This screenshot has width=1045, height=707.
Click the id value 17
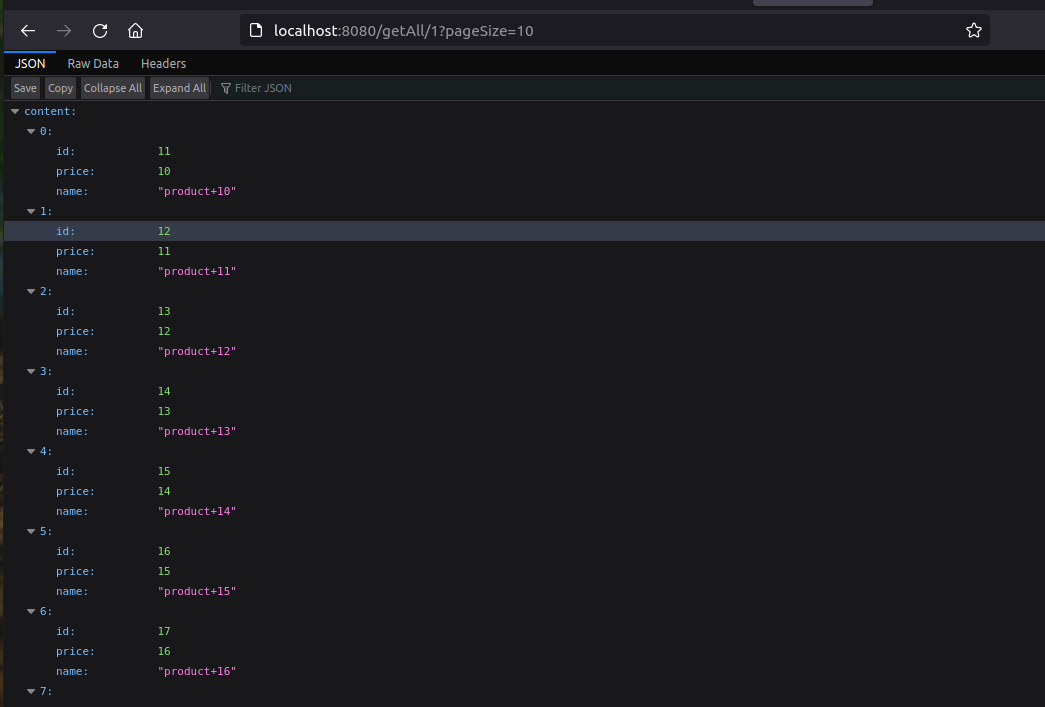click(x=164, y=631)
